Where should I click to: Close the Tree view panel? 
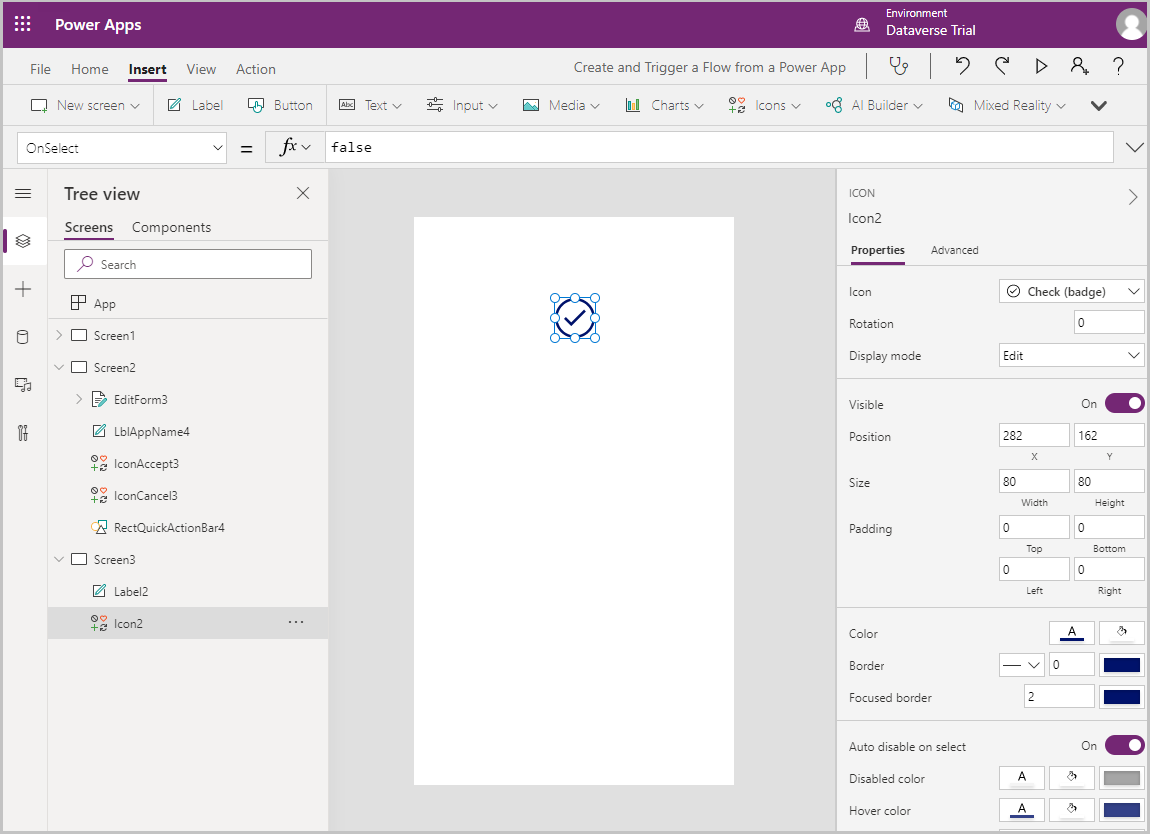(303, 193)
